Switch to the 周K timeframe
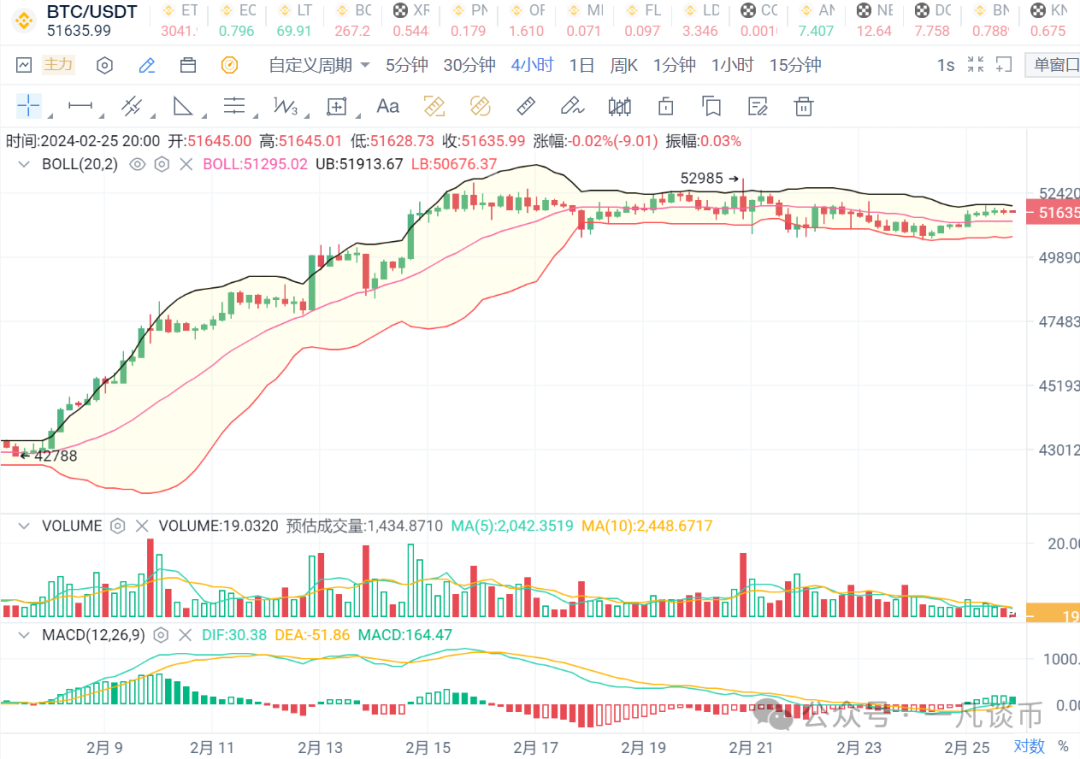Screen dimensions: 1080x759 click(x=623, y=65)
